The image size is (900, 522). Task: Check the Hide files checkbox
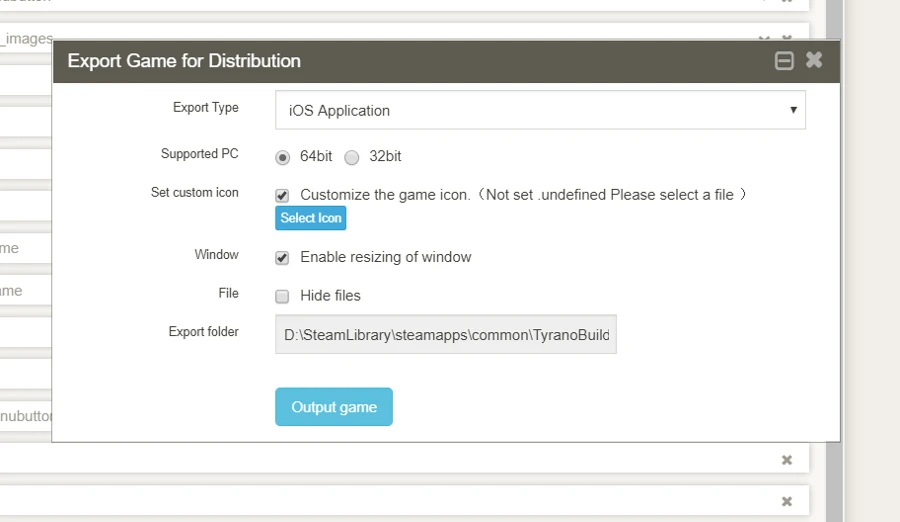283,296
